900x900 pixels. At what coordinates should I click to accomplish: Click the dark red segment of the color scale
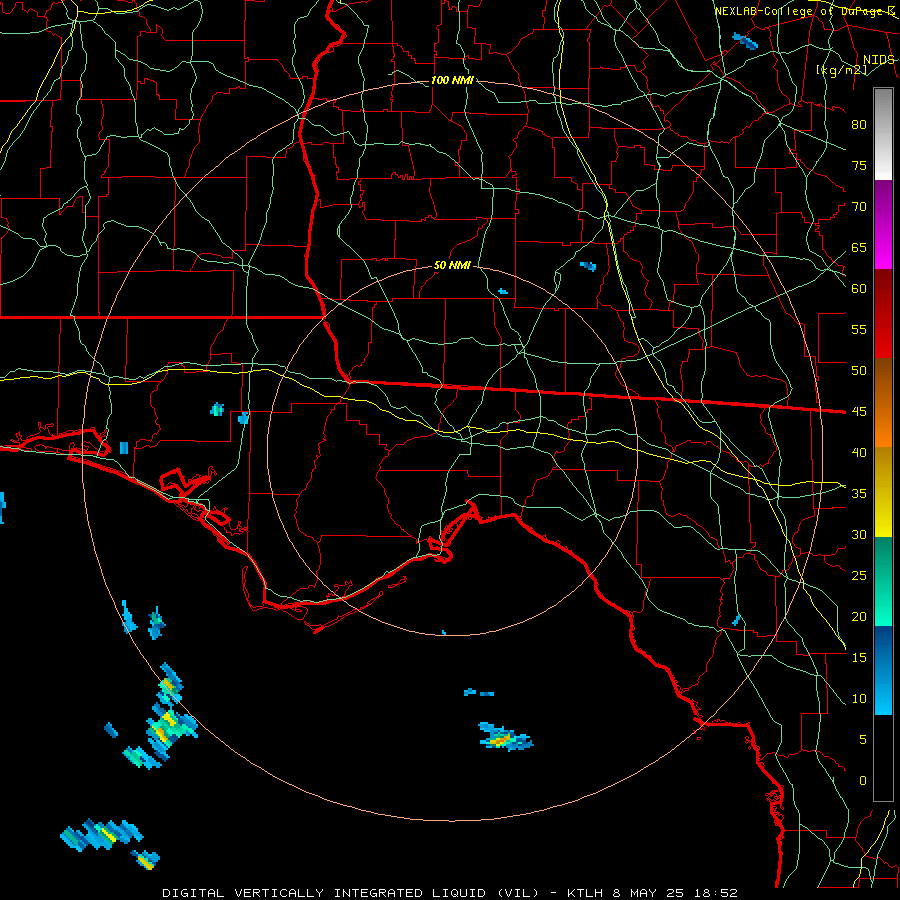[883, 314]
